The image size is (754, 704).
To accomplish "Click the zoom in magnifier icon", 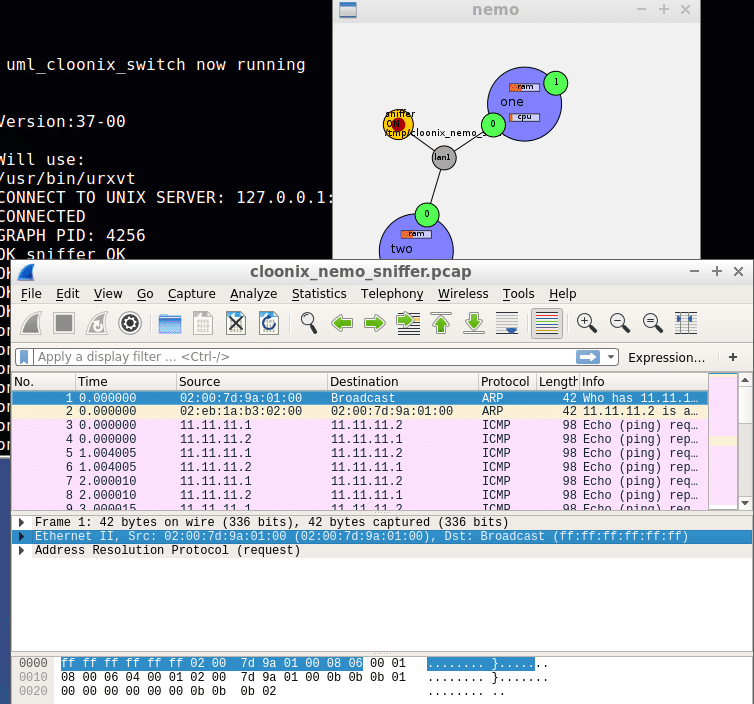I will 587,323.
